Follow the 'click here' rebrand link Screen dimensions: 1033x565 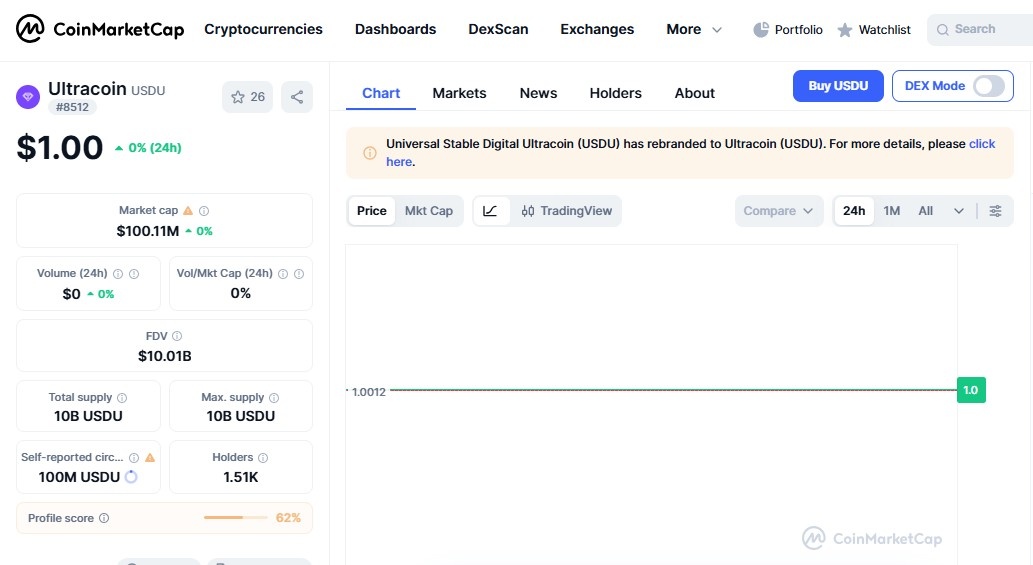pos(982,144)
